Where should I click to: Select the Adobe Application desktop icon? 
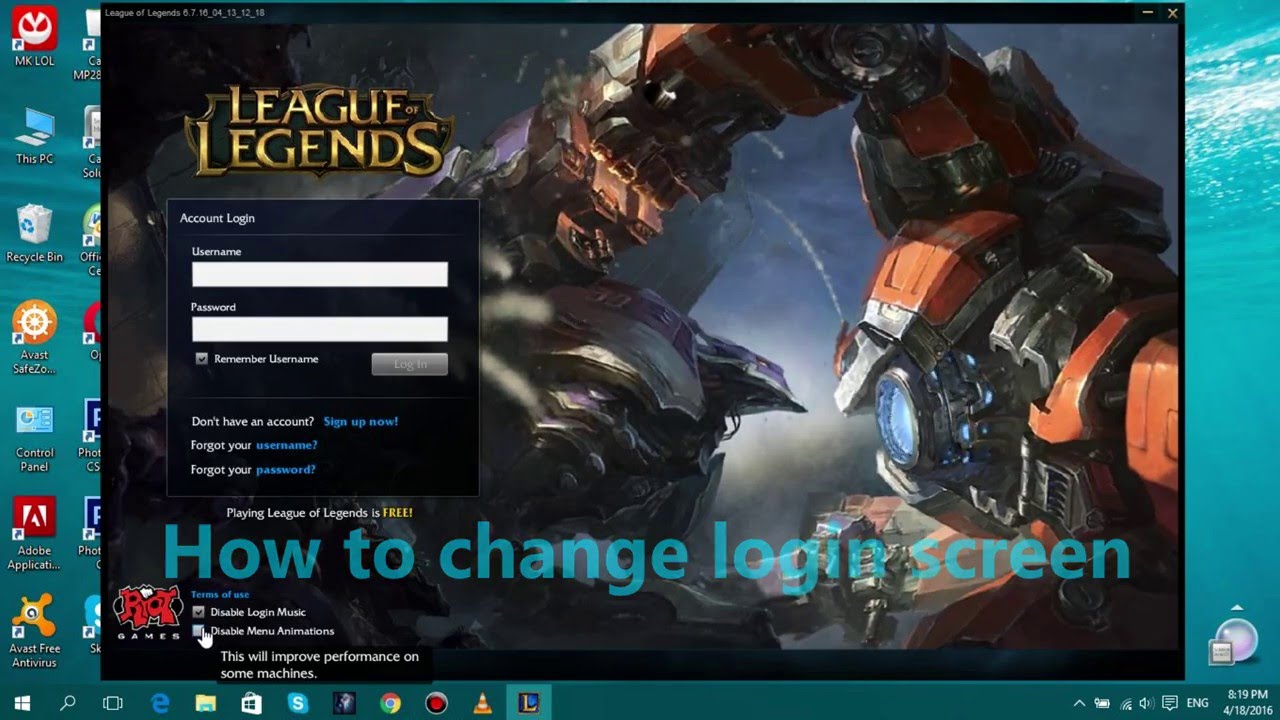pos(34,535)
